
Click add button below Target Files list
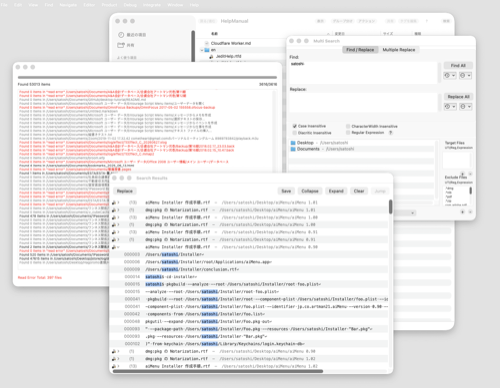pos(463,174)
